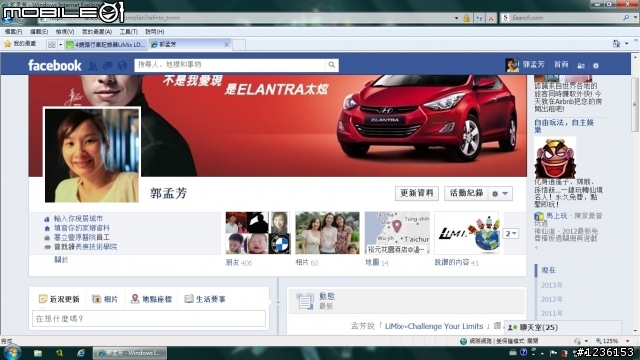The image size is (640, 360).
Task: Switch to the LiMix LD browser tab
Action: 105,44
